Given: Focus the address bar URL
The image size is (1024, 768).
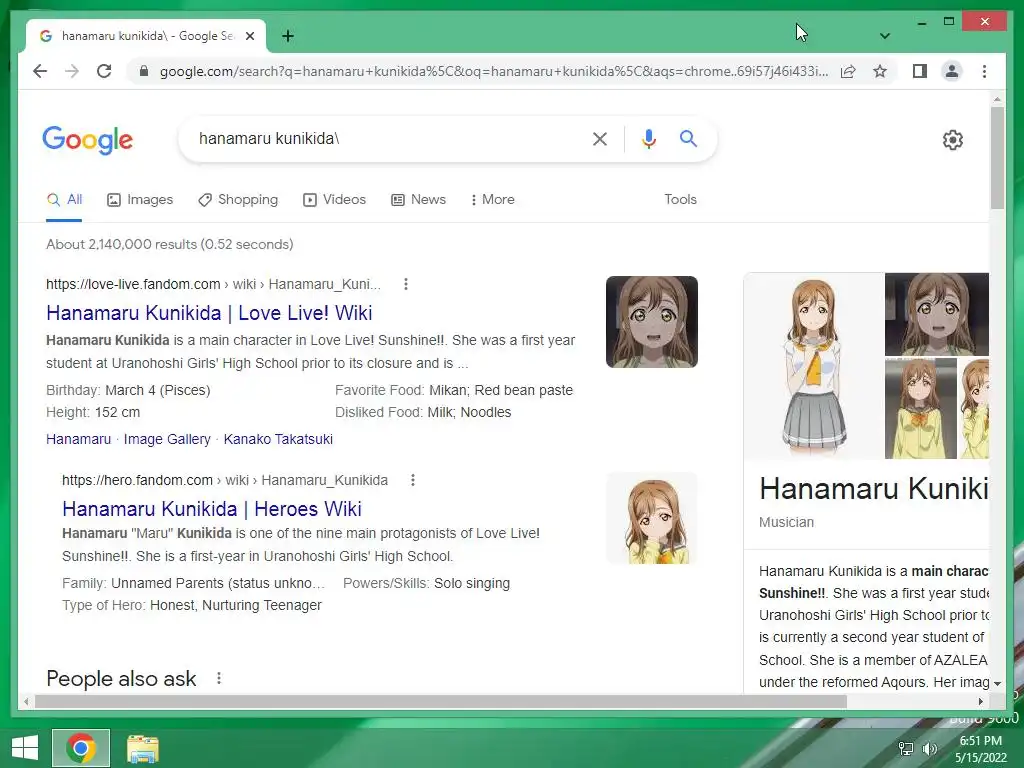Looking at the screenshot, I should tap(494, 71).
